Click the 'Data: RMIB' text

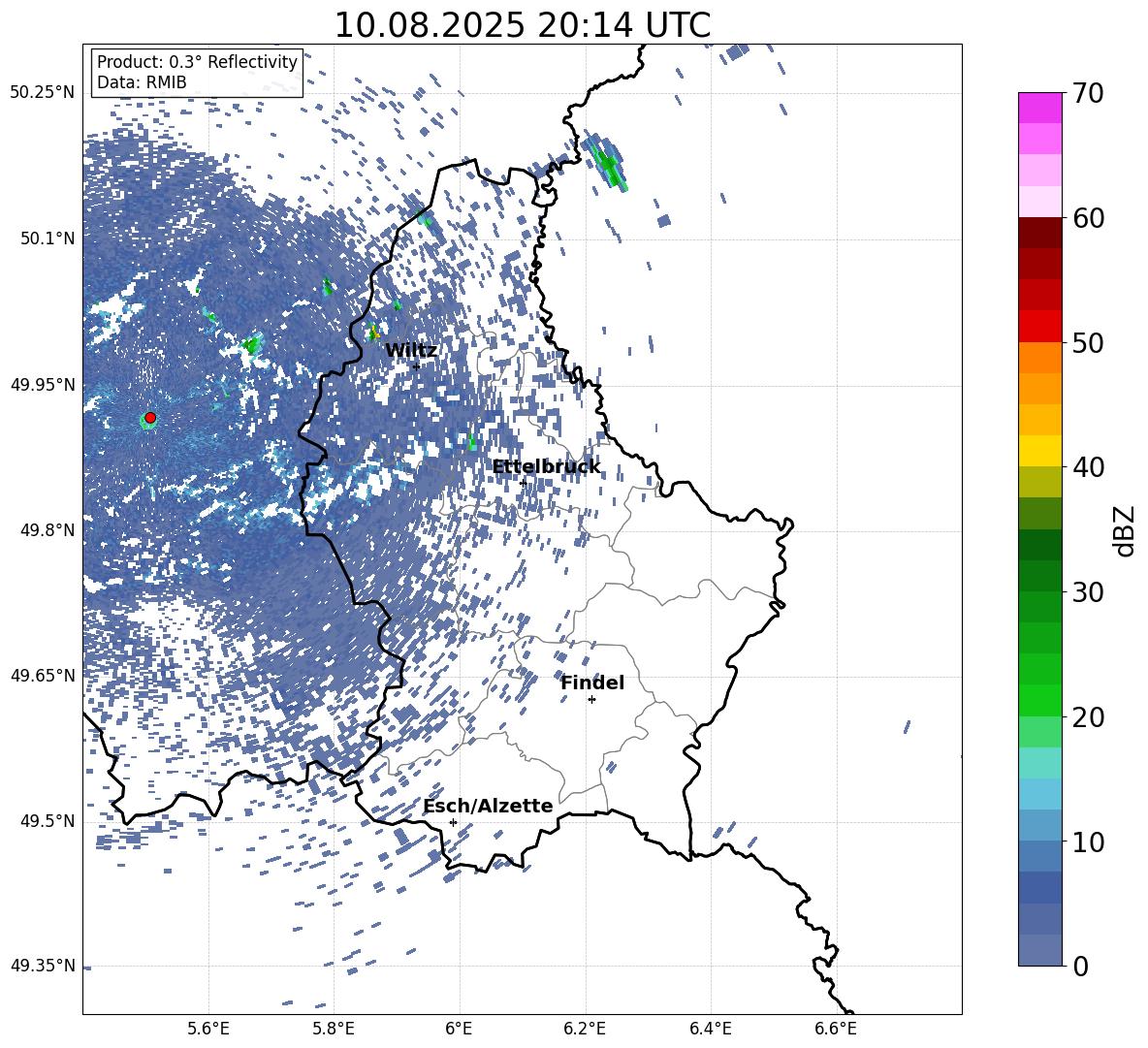(142, 82)
